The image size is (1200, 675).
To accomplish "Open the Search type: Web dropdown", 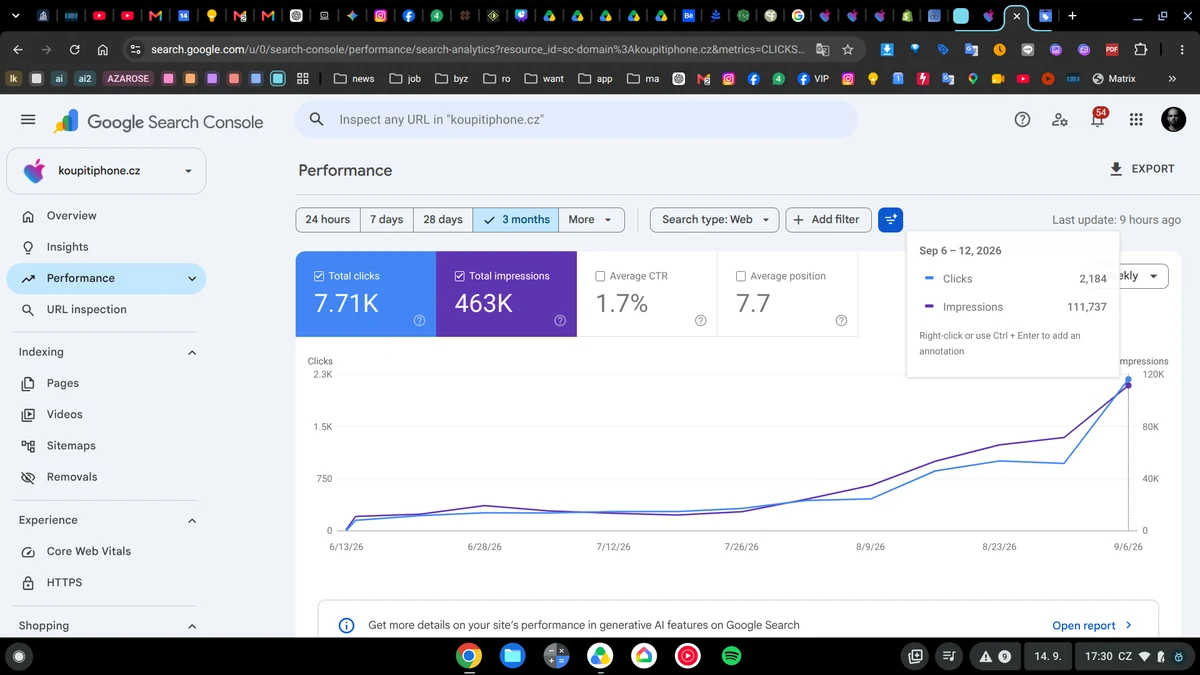I will pyautogui.click(x=714, y=220).
